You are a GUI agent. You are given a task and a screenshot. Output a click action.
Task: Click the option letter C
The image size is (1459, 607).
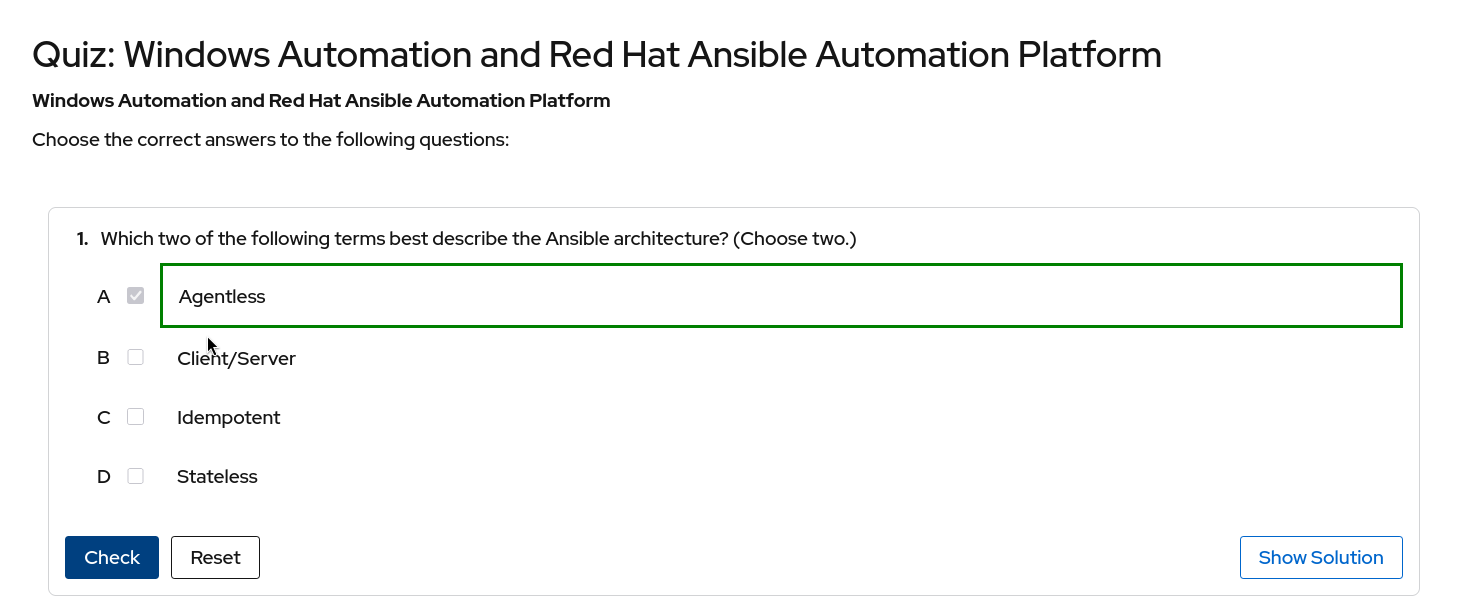pos(103,418)
